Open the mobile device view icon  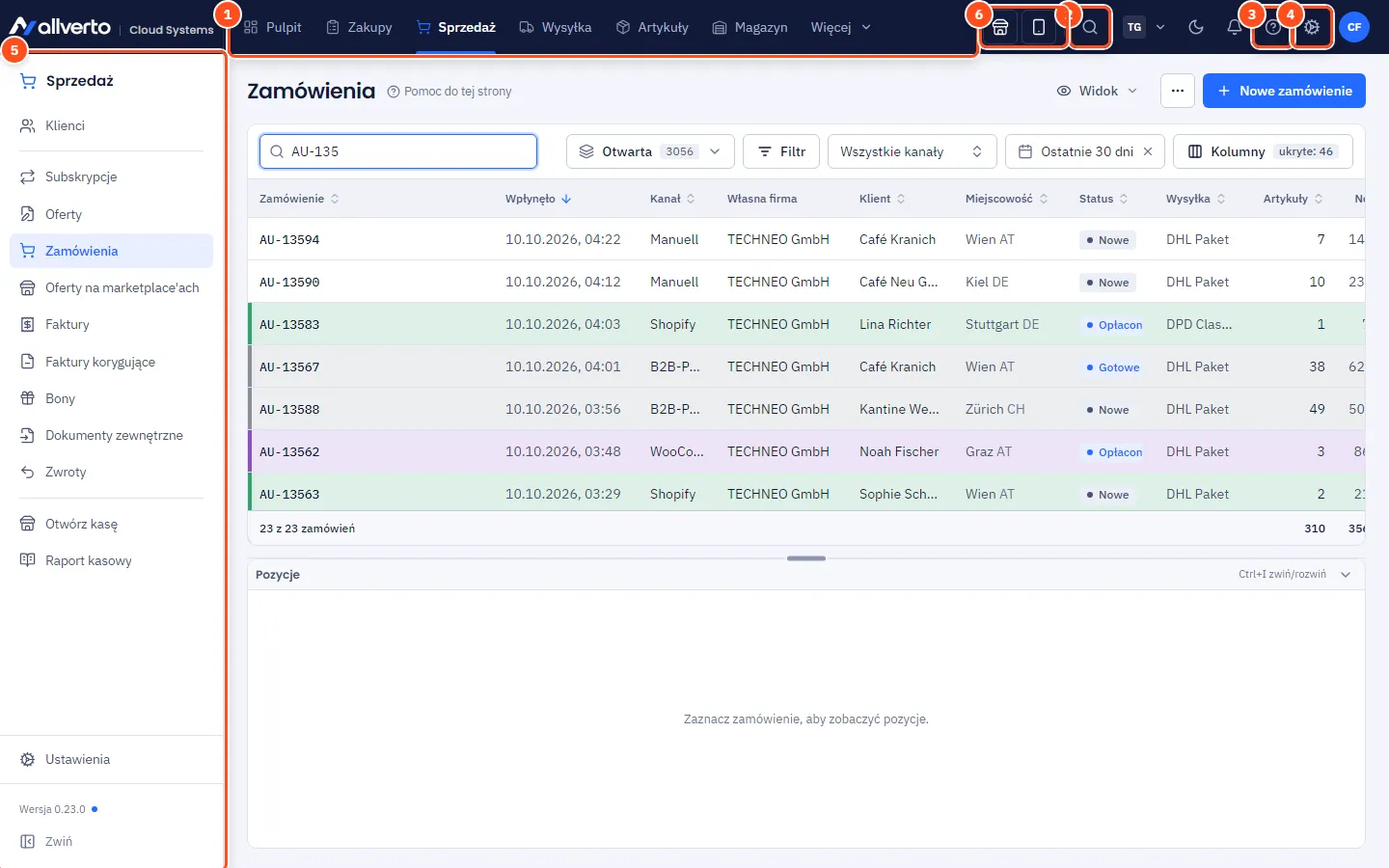click(x=1039, y=27)
